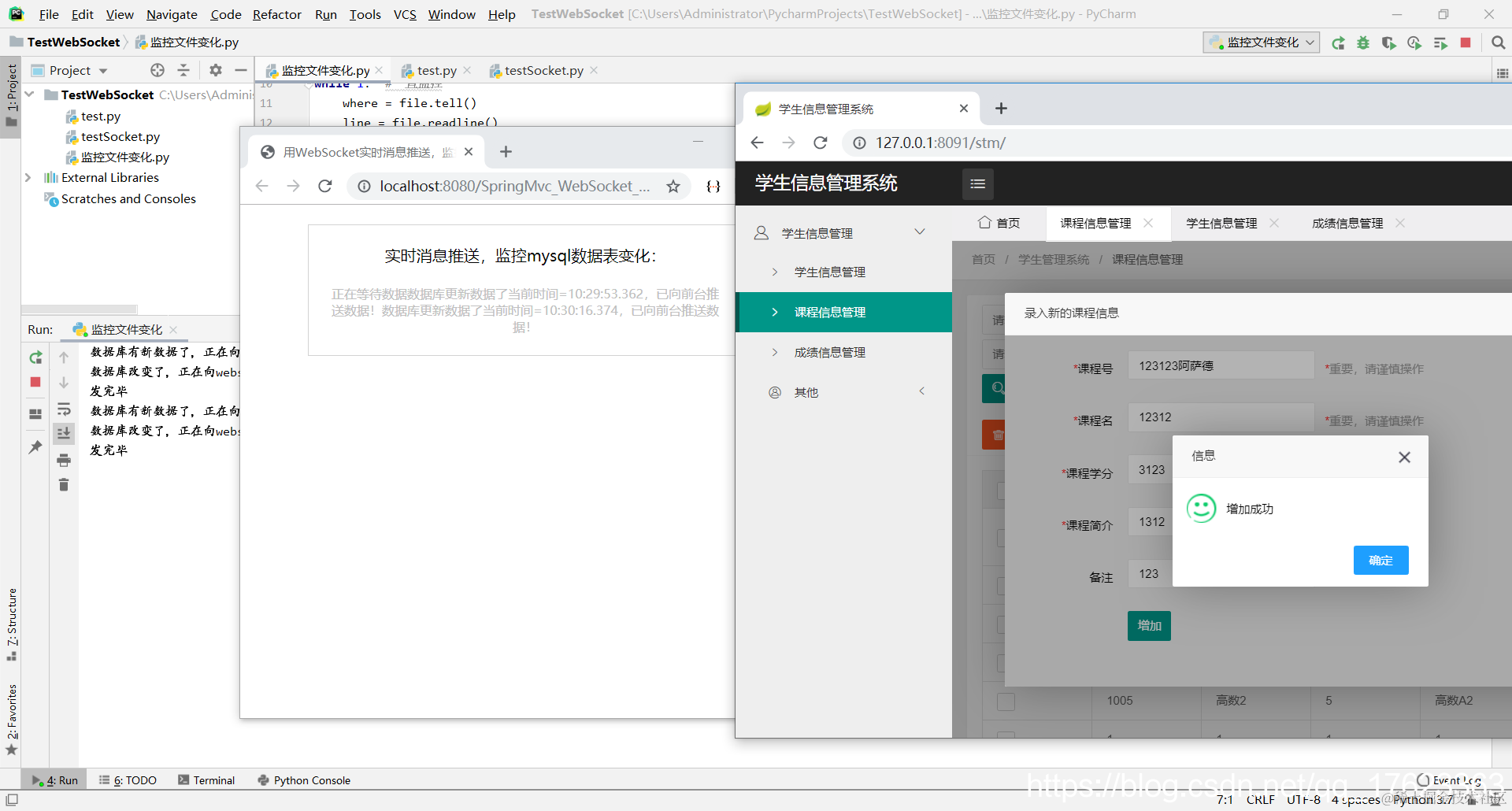Click the 增加 button to add course
Screen dimensions: 1512x811
tap(1148, 625)
